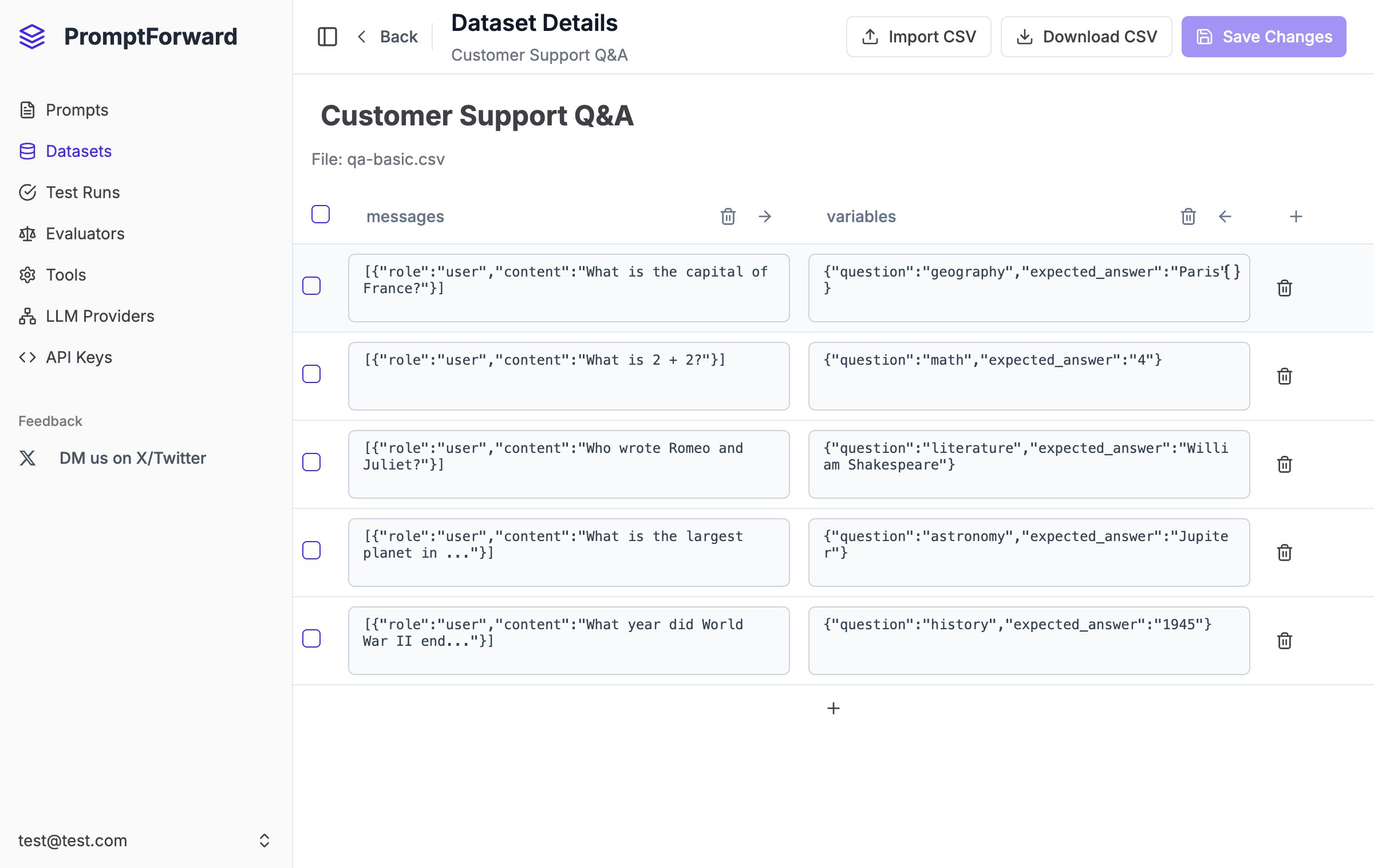Save changes to the dataset

tap(1264, 36)
